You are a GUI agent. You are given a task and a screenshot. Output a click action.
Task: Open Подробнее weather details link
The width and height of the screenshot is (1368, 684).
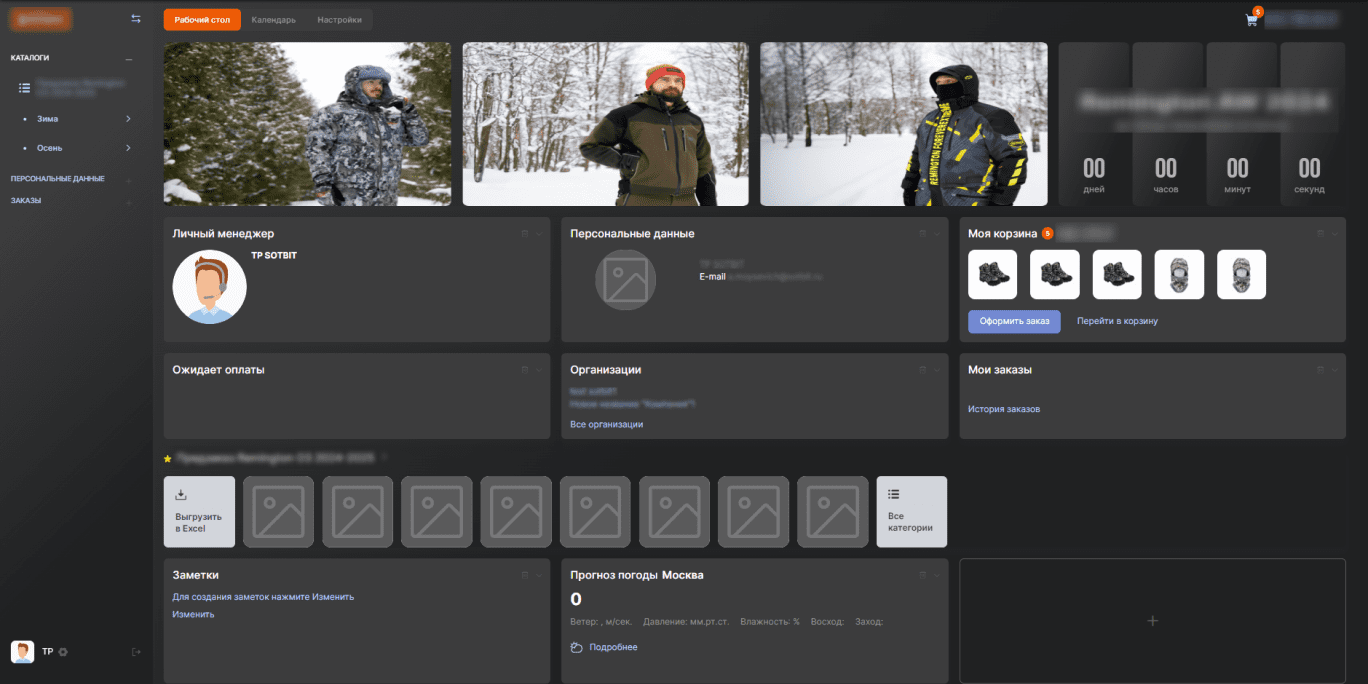tap(613, 647)
